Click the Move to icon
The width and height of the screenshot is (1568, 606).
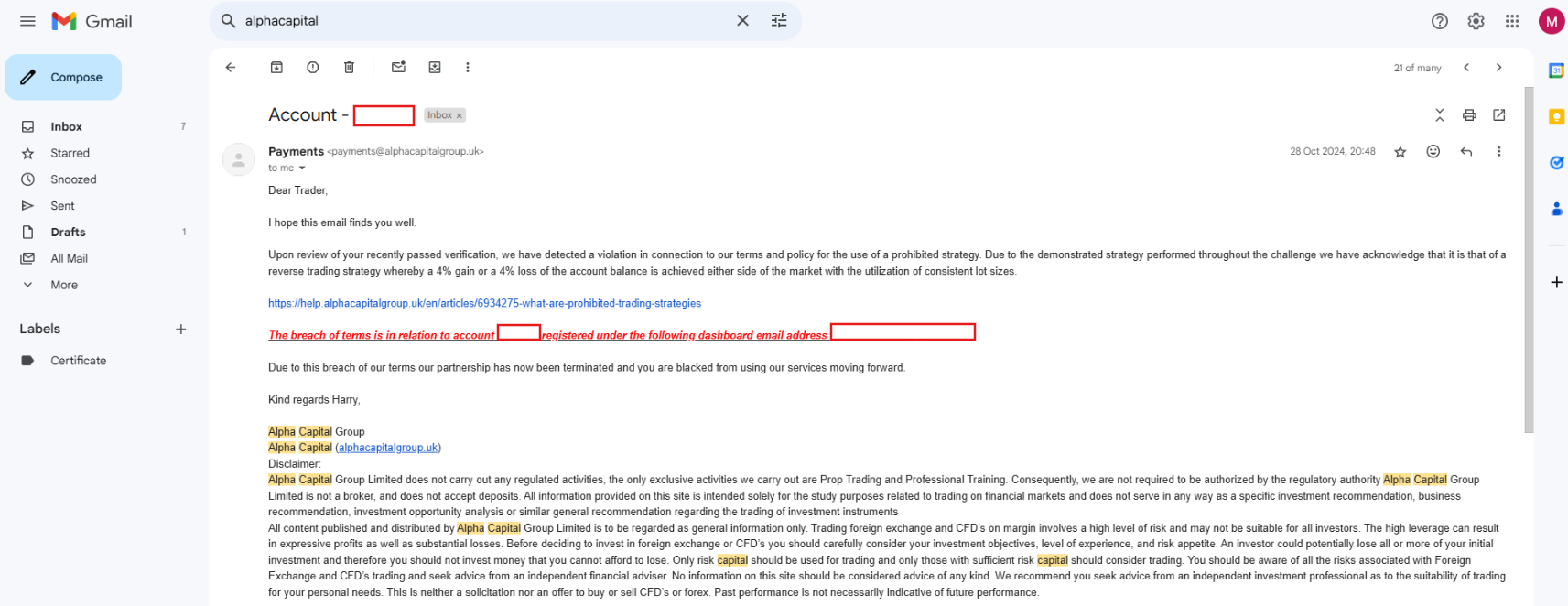[435, 67]
